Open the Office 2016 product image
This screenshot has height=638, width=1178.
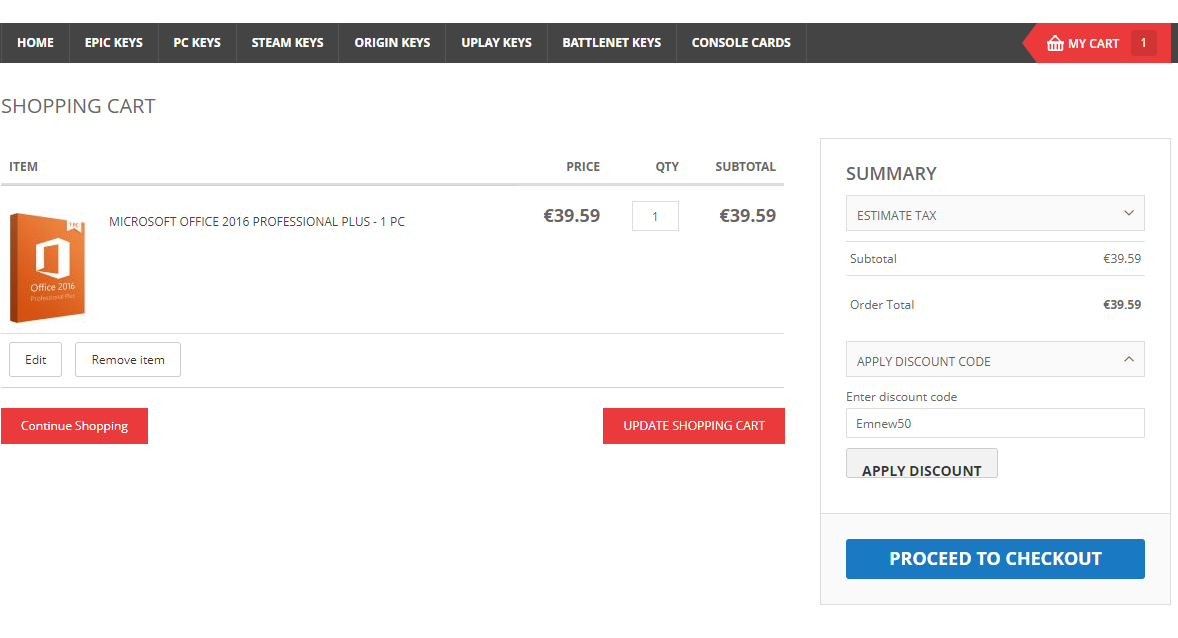(x=47, y=267)
